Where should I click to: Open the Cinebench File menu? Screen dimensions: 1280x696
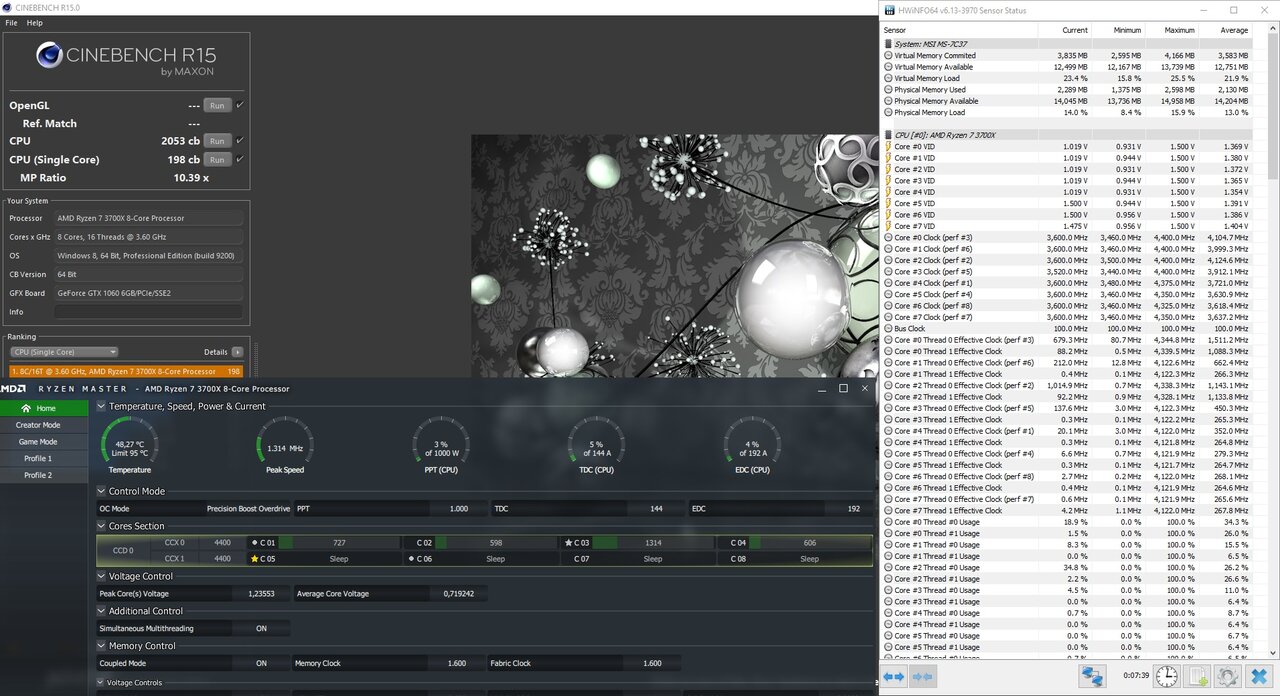point(11,23)
